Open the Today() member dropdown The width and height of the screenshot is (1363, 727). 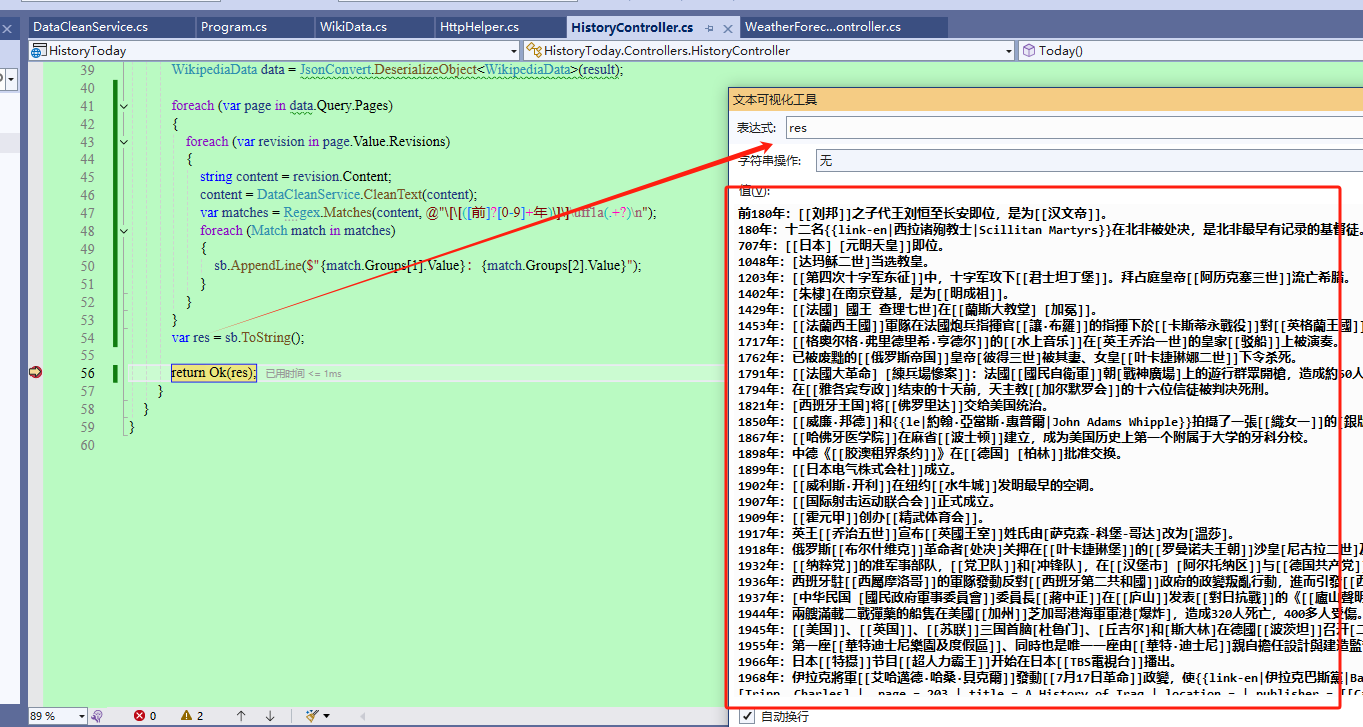1191,50
